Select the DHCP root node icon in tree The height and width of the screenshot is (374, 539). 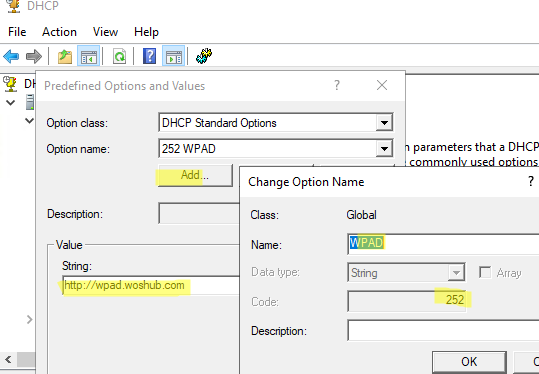tap(10, 84)
